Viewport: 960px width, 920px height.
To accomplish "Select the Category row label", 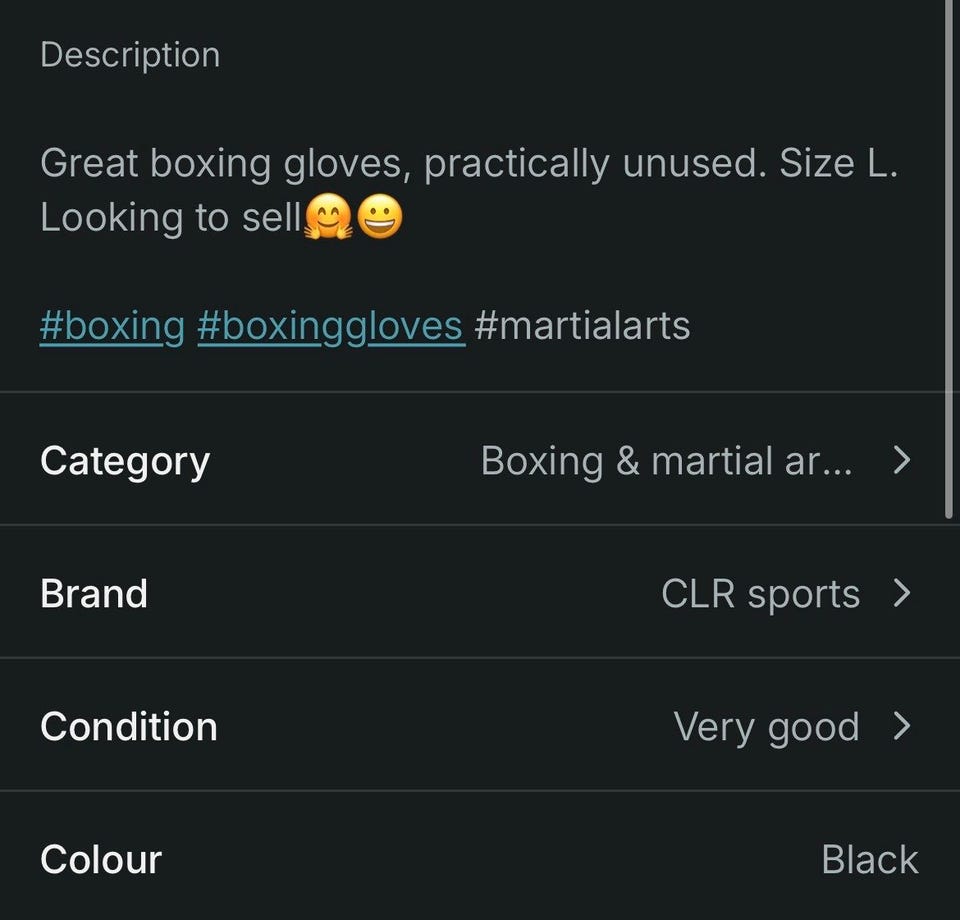I will 125,462.
